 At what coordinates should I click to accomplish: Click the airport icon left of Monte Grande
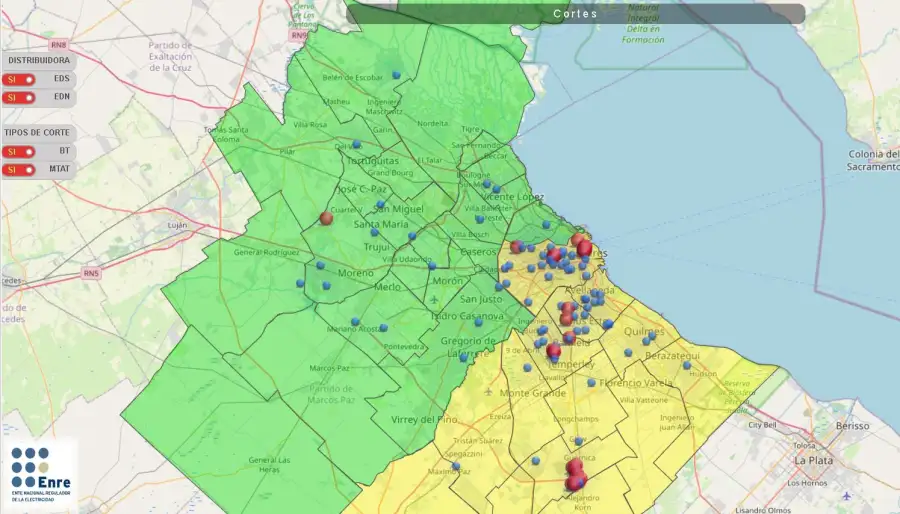click(488, 392)
